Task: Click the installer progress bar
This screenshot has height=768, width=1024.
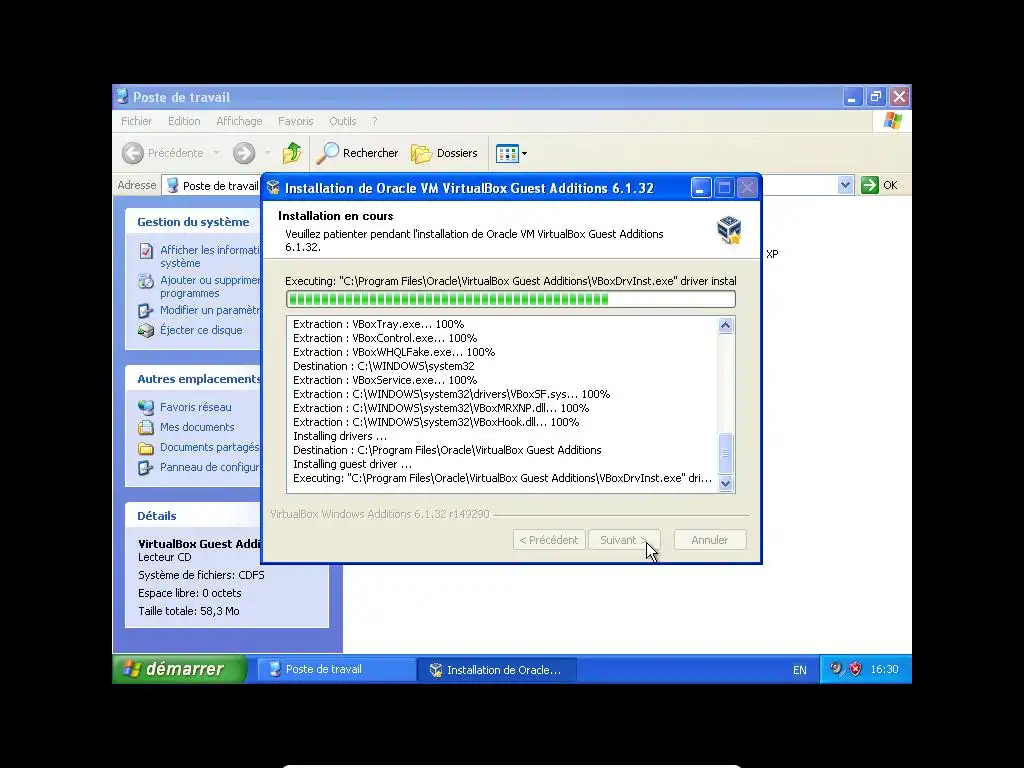Action: tap(511, 299)
